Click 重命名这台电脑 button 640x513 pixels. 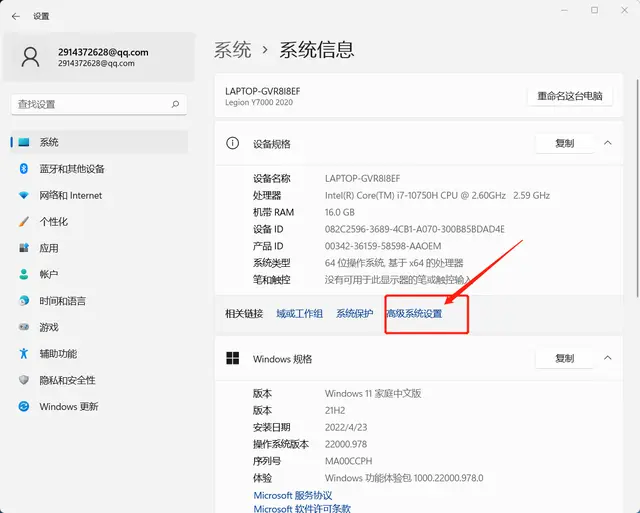(570, 96)
